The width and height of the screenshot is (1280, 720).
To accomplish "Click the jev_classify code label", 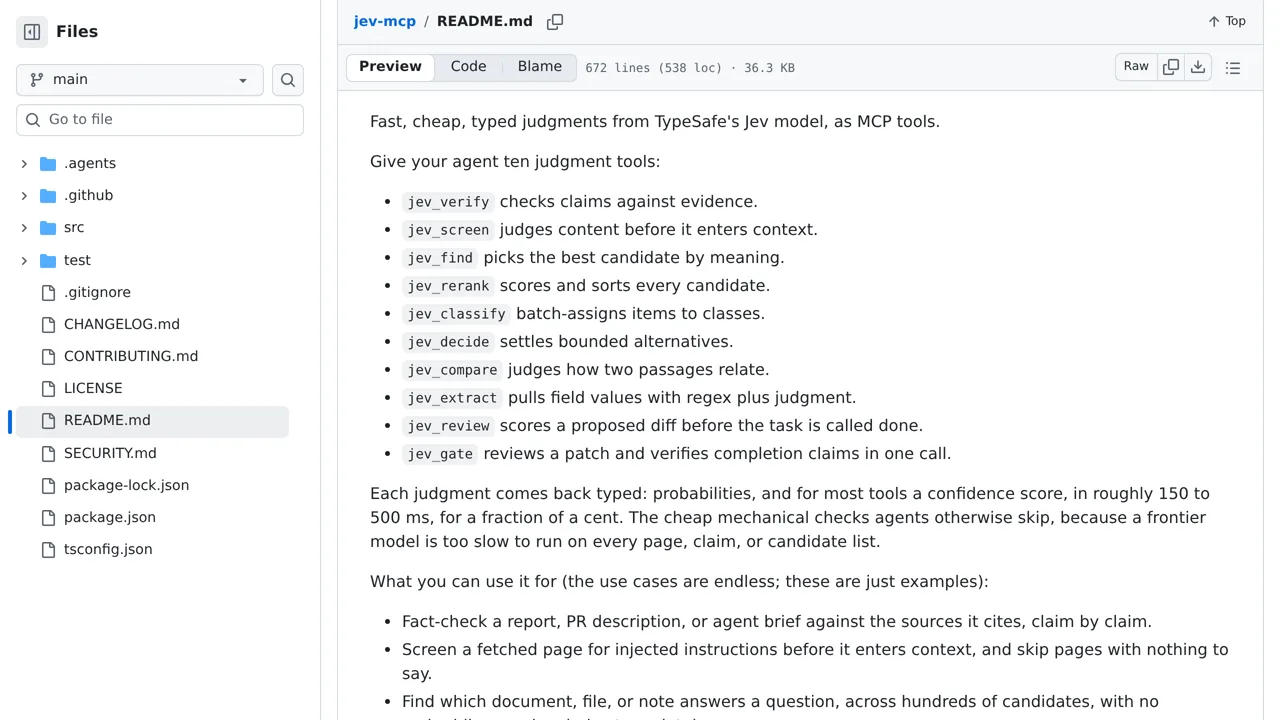I will [456, 314].
